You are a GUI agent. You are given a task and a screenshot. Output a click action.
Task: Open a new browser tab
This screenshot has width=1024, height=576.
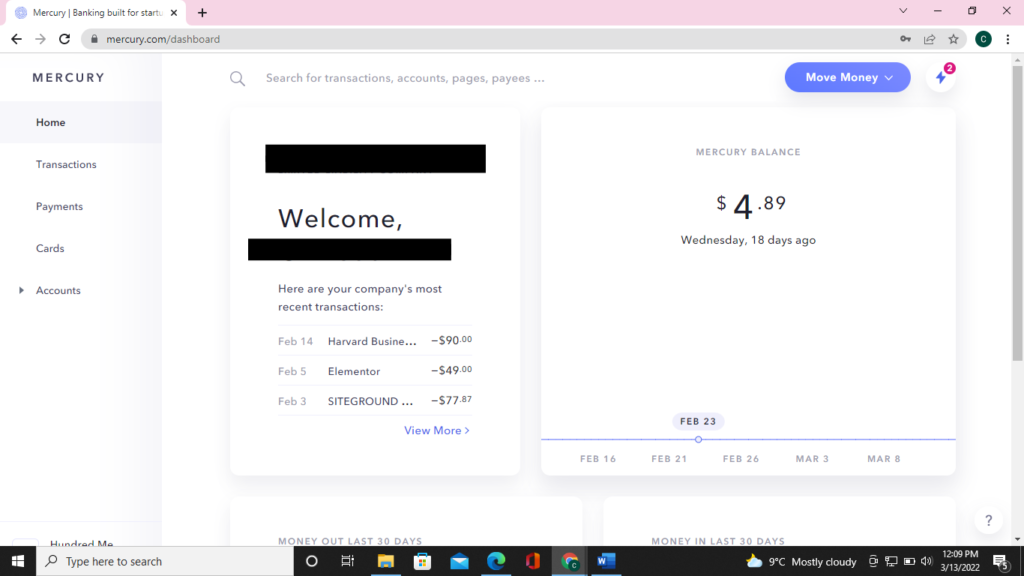point(202,12)
